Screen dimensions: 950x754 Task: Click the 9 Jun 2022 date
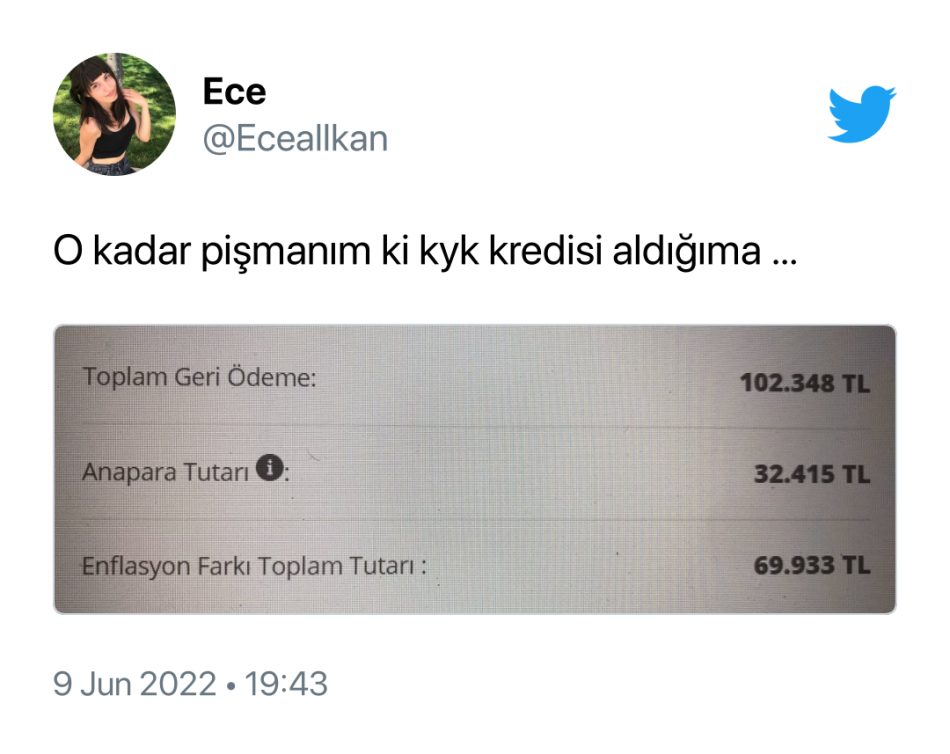point(135,684)
